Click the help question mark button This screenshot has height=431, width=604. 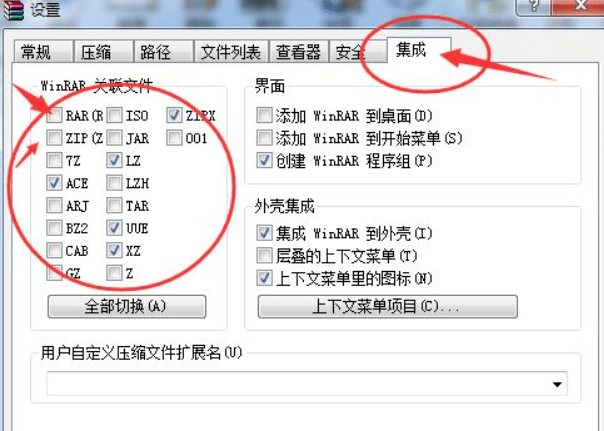534,6
